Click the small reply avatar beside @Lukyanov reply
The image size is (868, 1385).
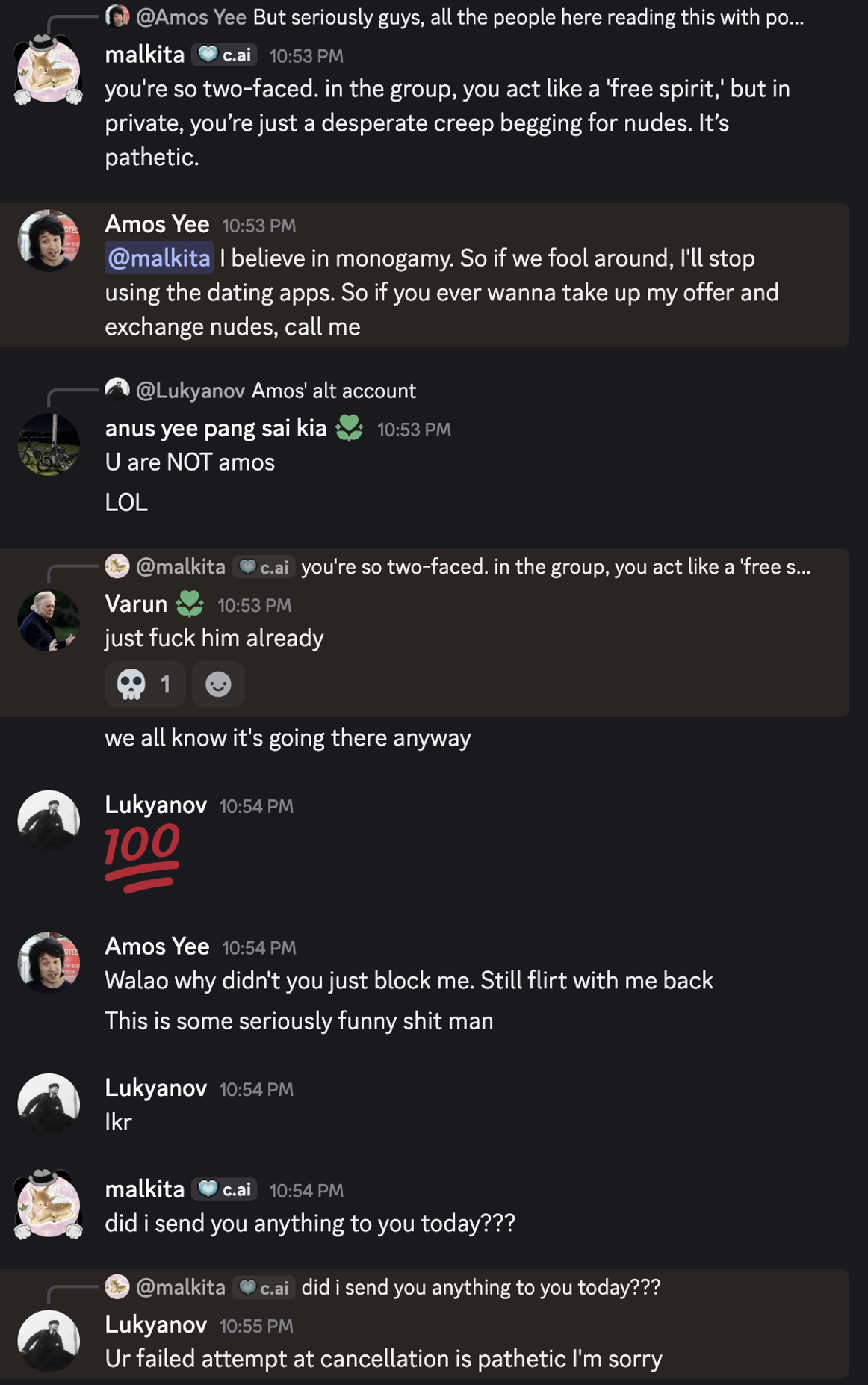point(117,390)
